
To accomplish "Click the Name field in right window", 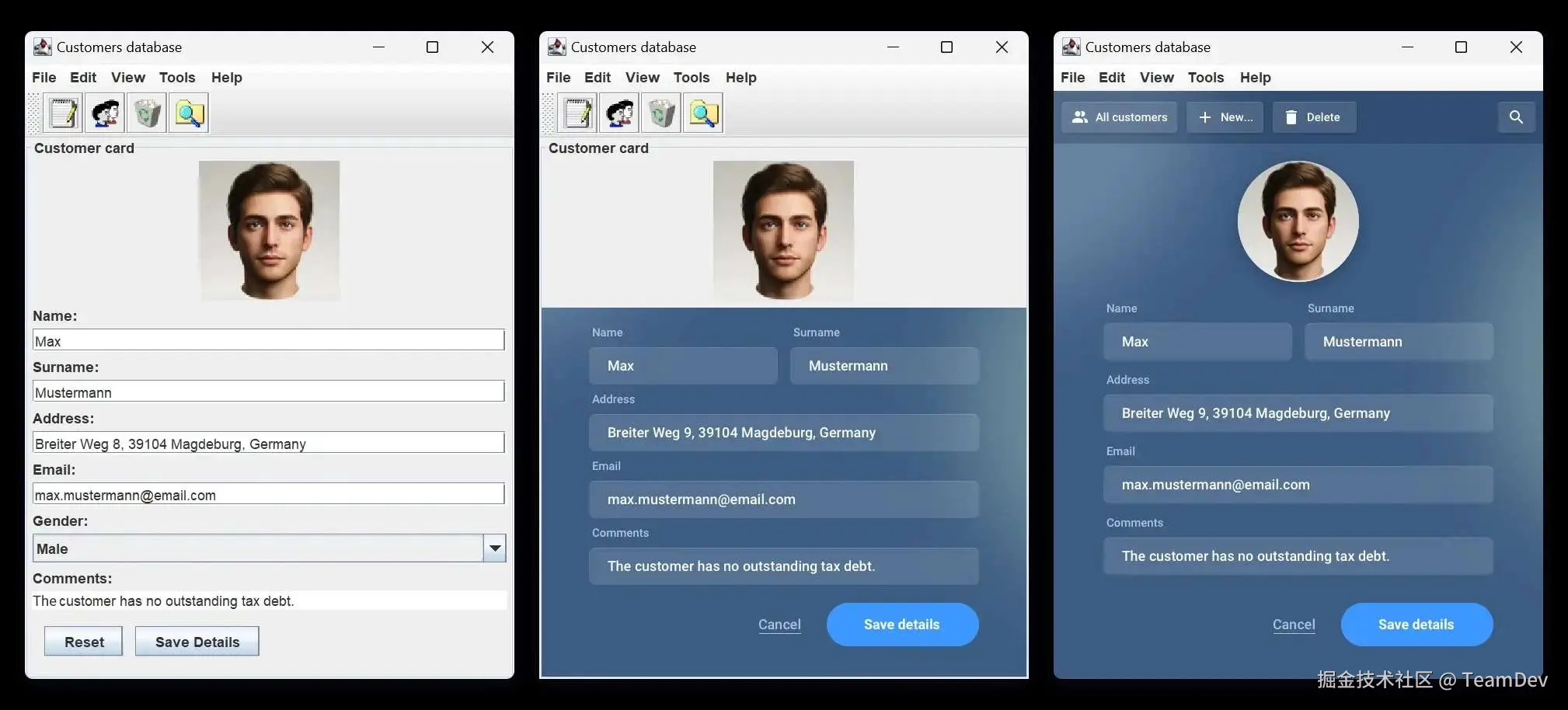I will point(1197,342).
